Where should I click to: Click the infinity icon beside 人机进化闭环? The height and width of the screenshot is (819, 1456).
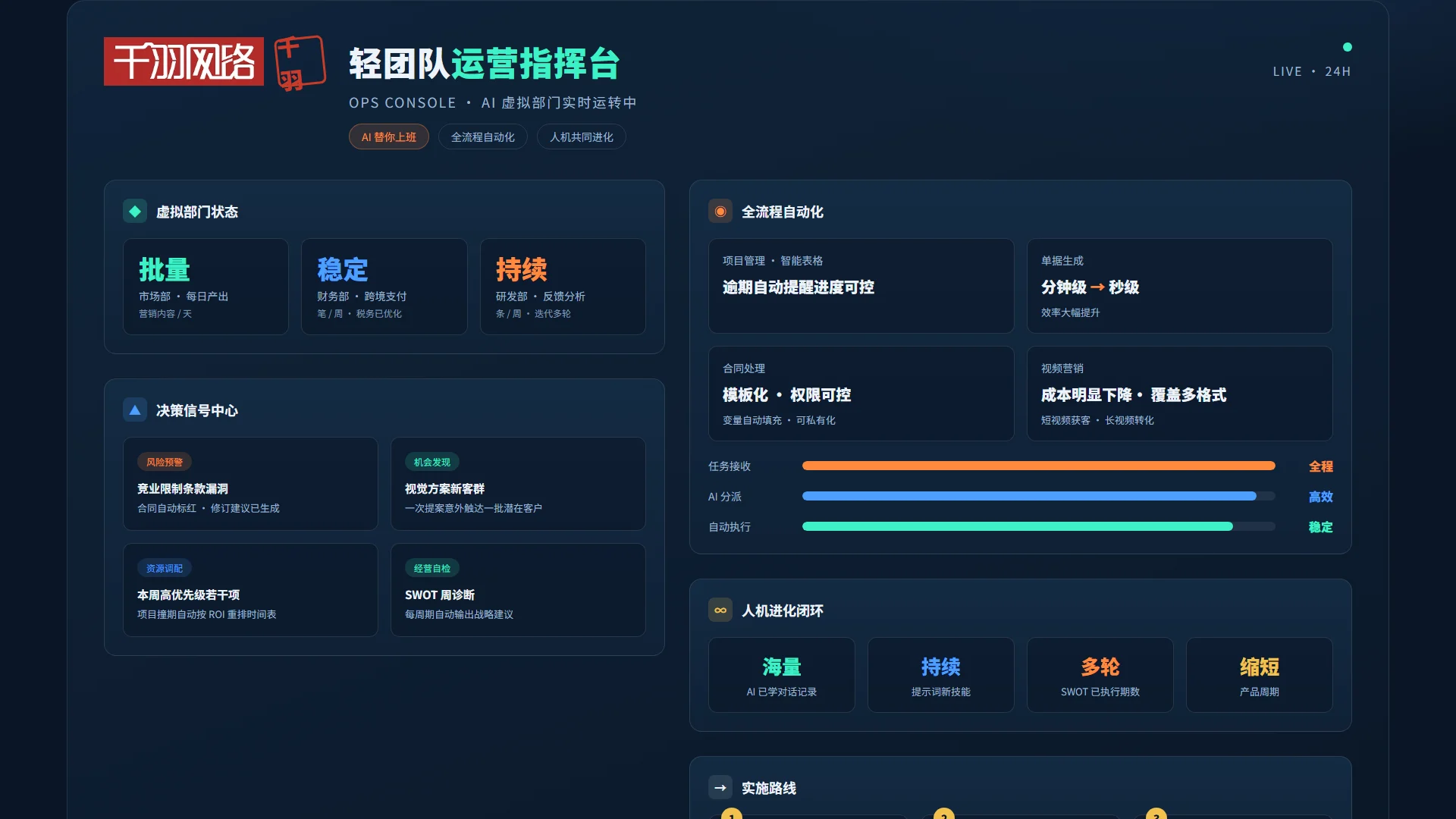tap(720, 610)
